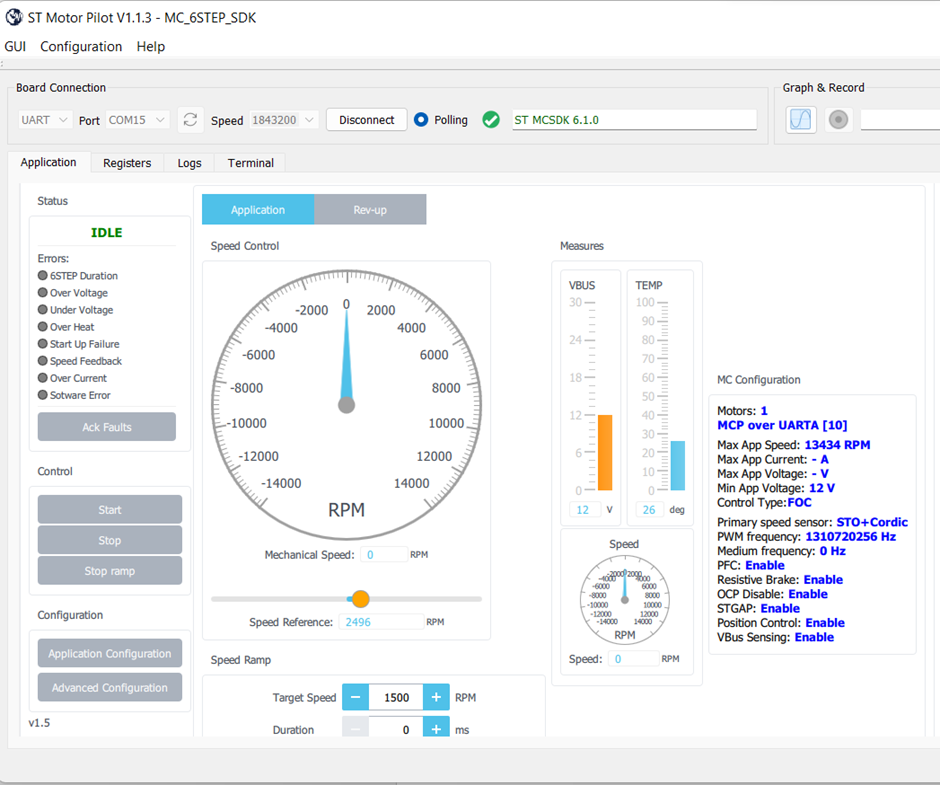940x785 pixels.
Task: Open the COM15 port dropdown
Action: point(137,120)
